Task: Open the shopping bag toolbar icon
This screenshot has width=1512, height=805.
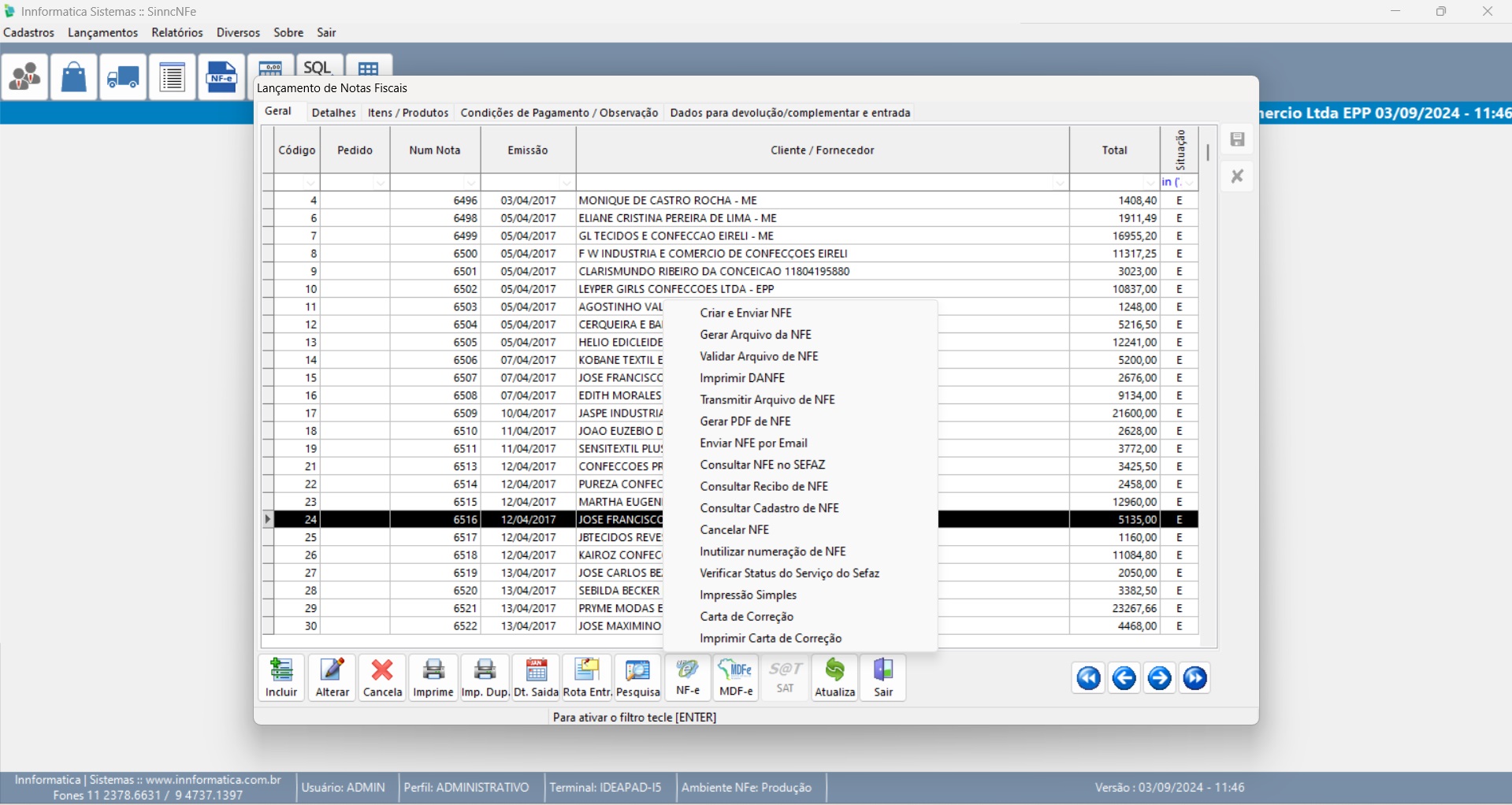Action: point(74,77)
